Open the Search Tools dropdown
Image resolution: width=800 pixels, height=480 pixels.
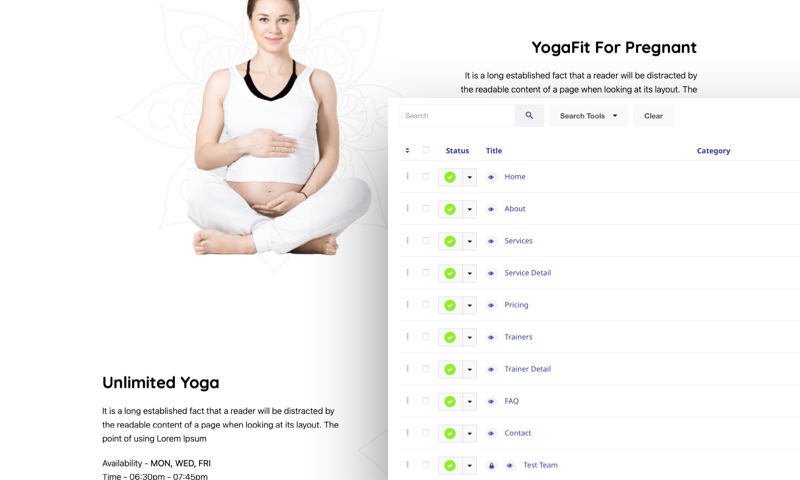tap(588, 116)
